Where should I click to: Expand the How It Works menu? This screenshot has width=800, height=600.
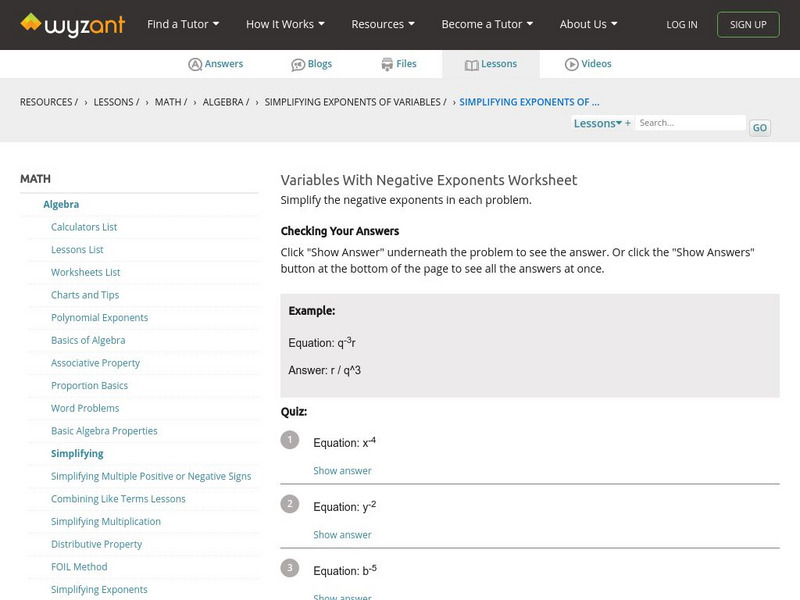tap(286, 24)
